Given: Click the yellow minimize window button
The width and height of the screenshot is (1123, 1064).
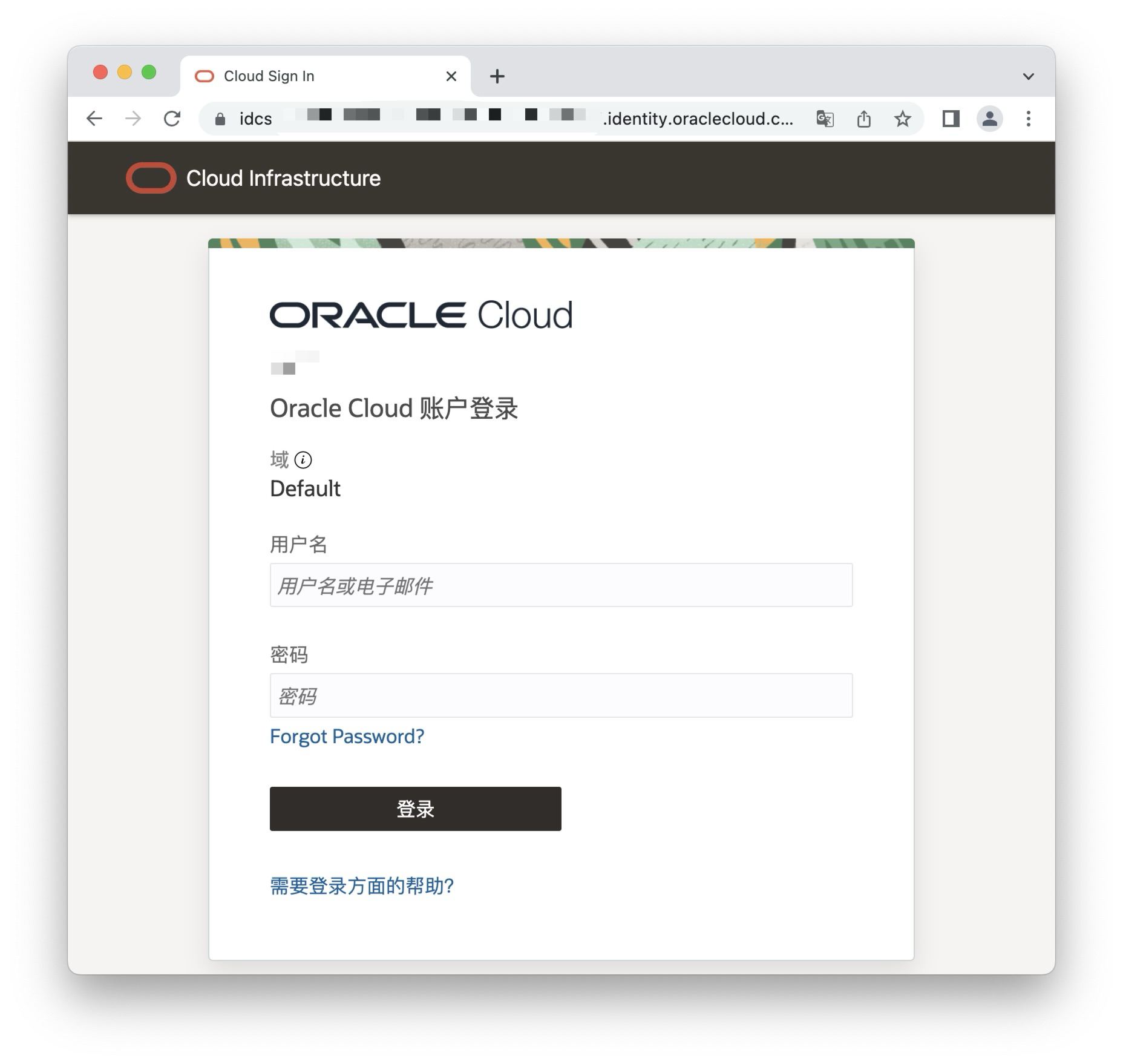Looking at the screenshot, I should [125, 73].
